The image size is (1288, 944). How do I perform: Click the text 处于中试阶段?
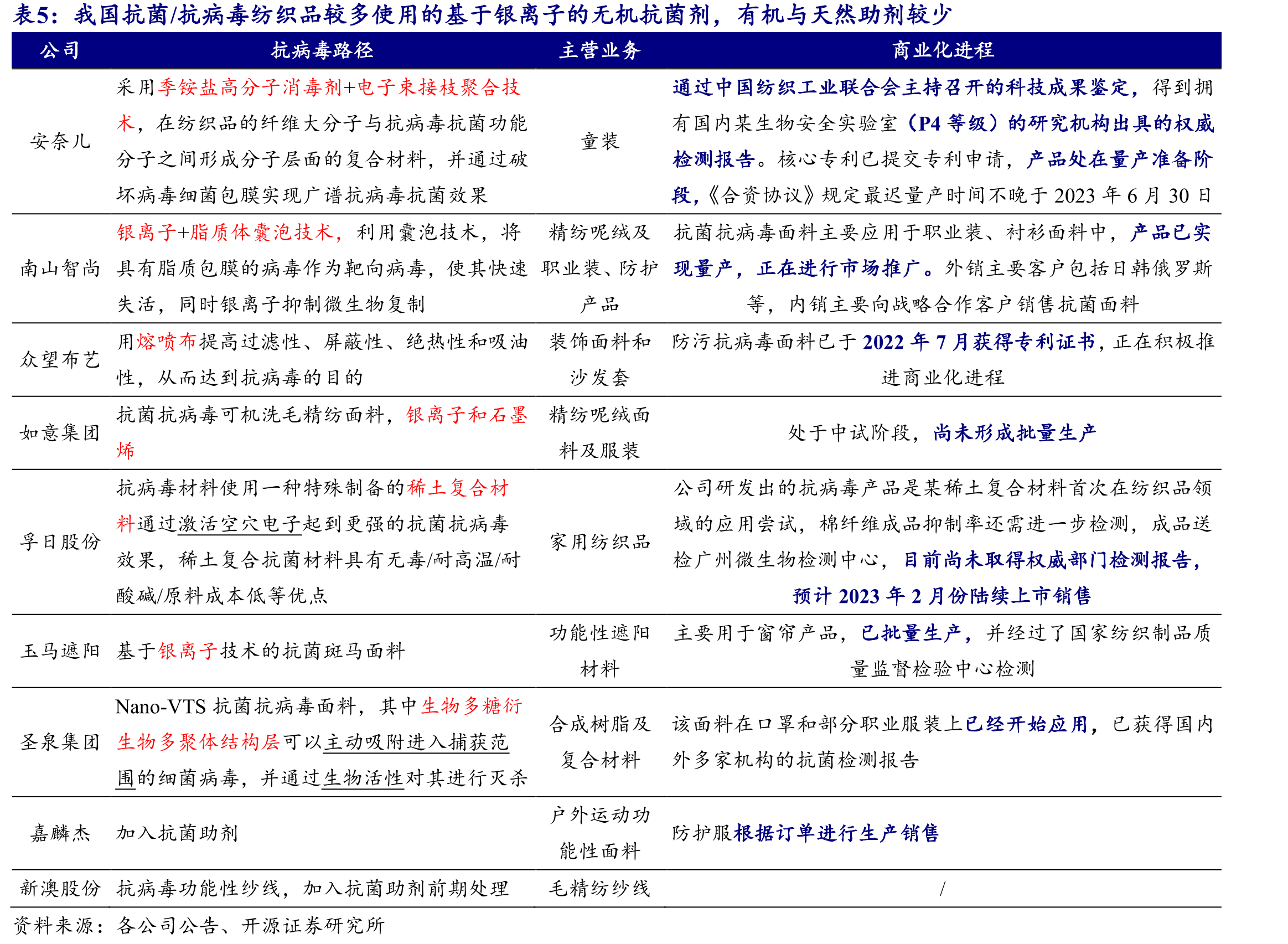point(849,432)
